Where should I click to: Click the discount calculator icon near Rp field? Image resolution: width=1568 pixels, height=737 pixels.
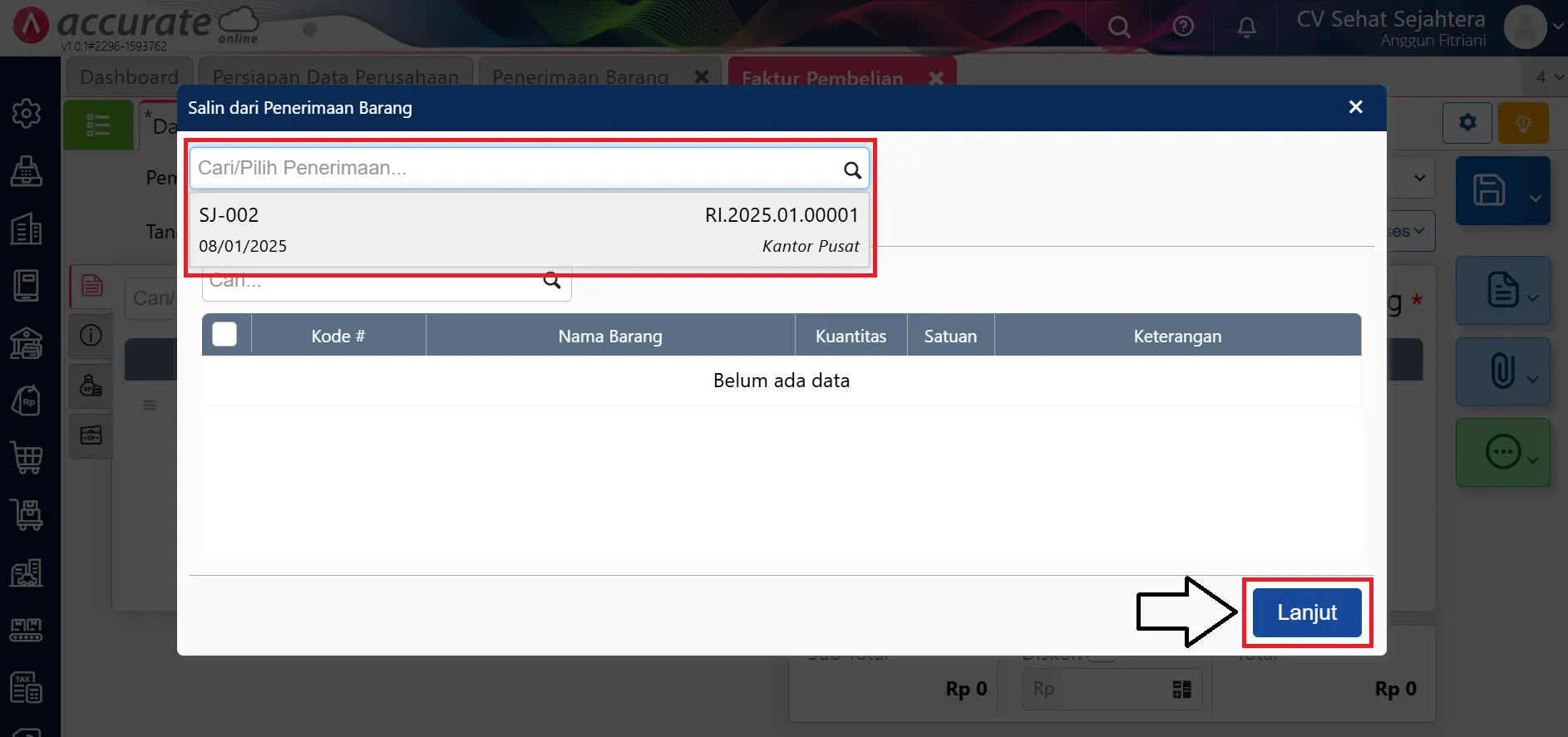click(1181, 690)
